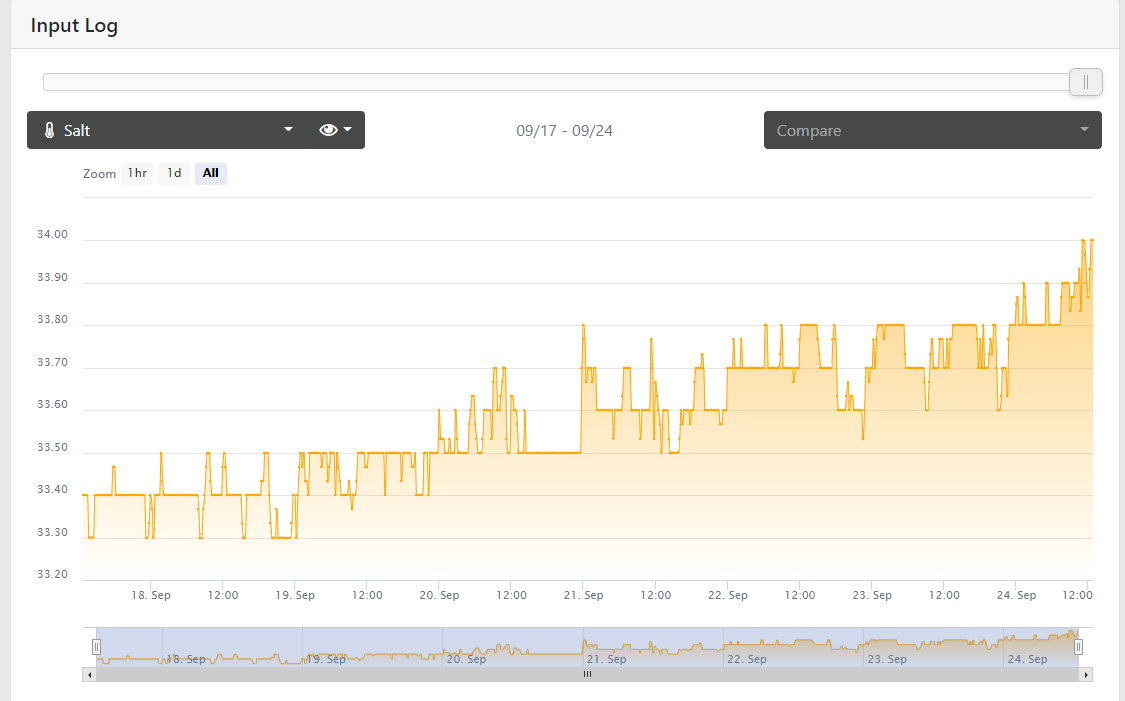Click the 19. Sep x-axis label
This screenshot has width=1125, height=701.
point(295,596)
